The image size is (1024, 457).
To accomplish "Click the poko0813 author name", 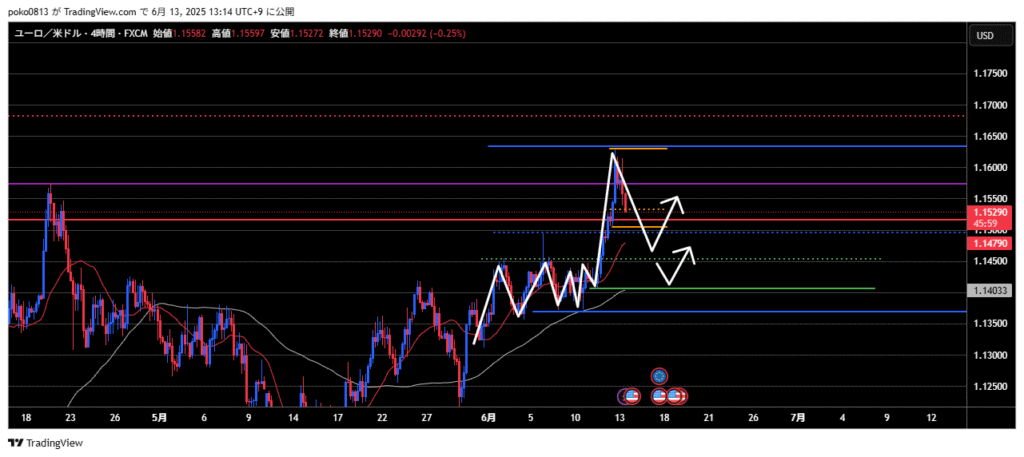I will coord(28,10).
